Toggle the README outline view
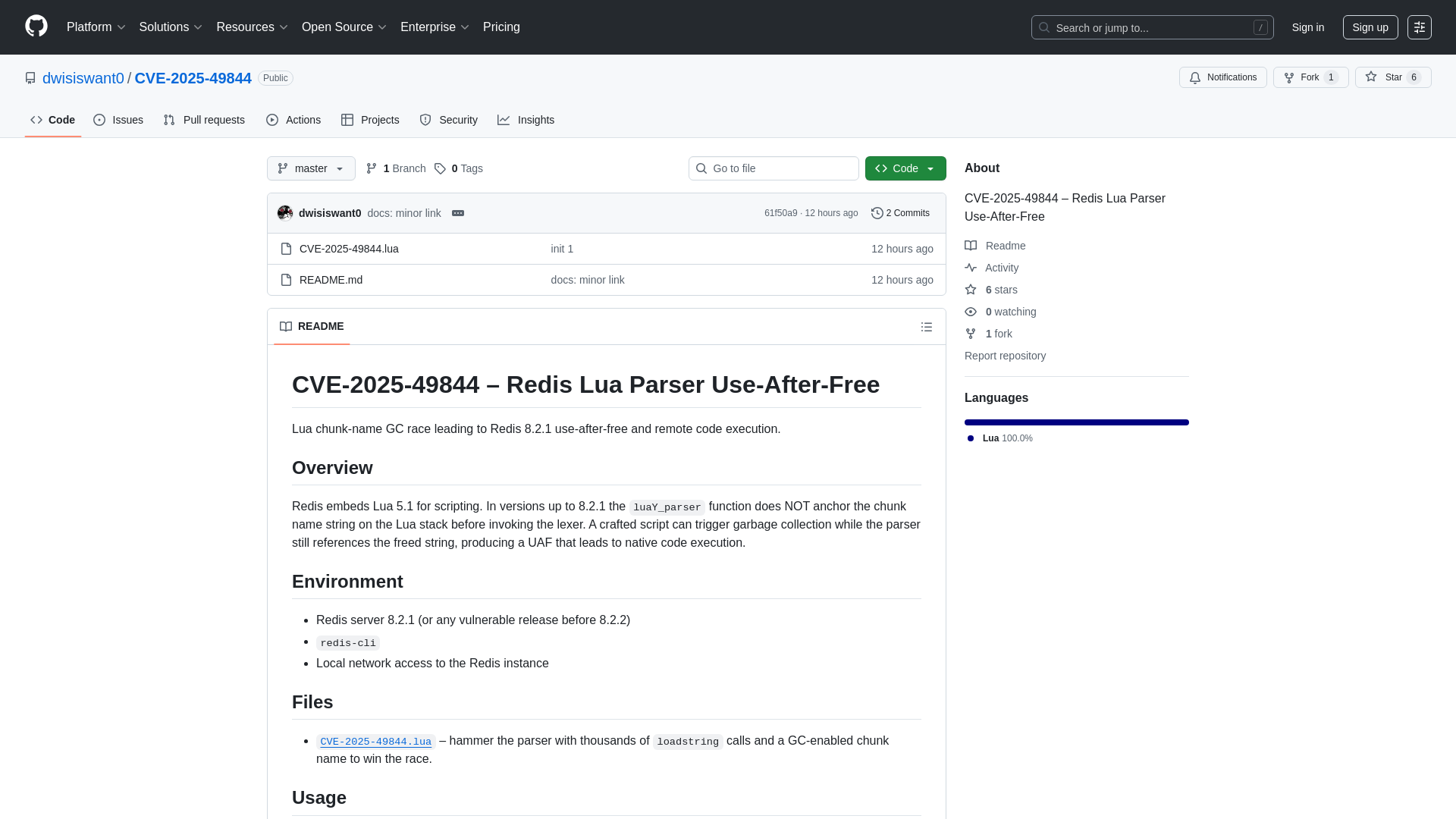This screenshot has height=819, width=1456. 926,326
